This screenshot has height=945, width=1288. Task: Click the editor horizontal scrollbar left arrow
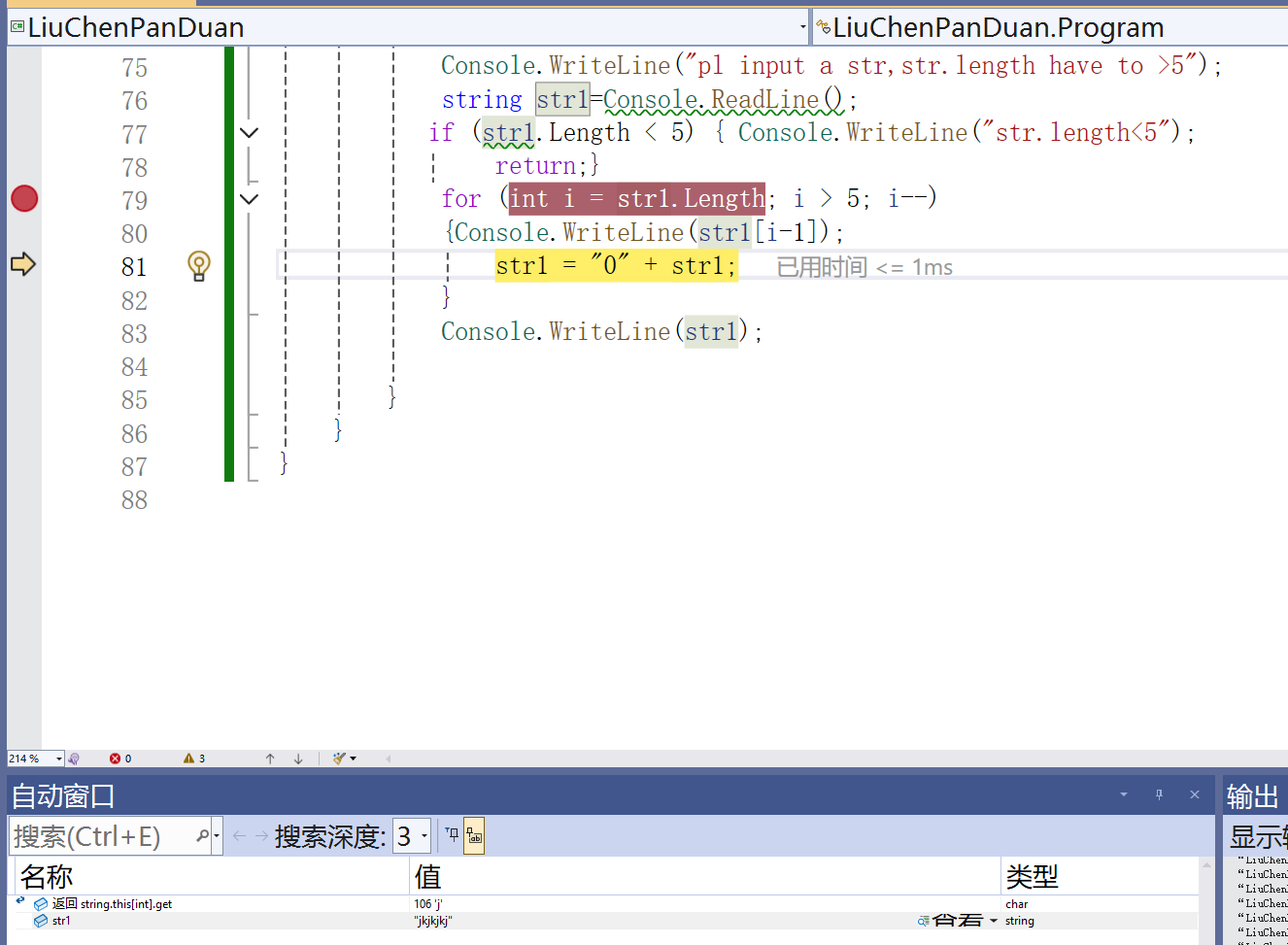coord(388,759)
